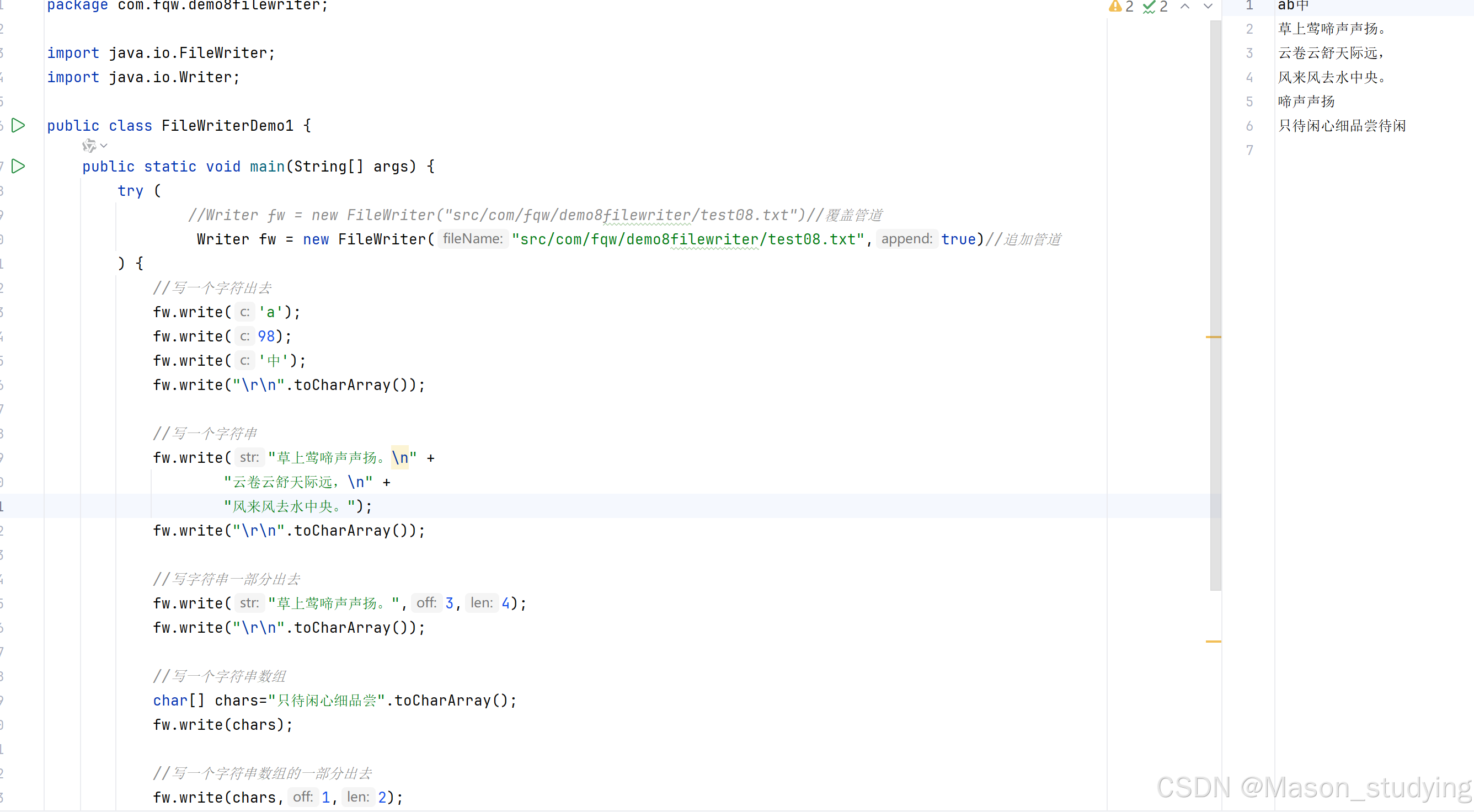Go to previous highlighted error arrow
This screenshot has height=812, width=1474.
(x=1185, y=6)
